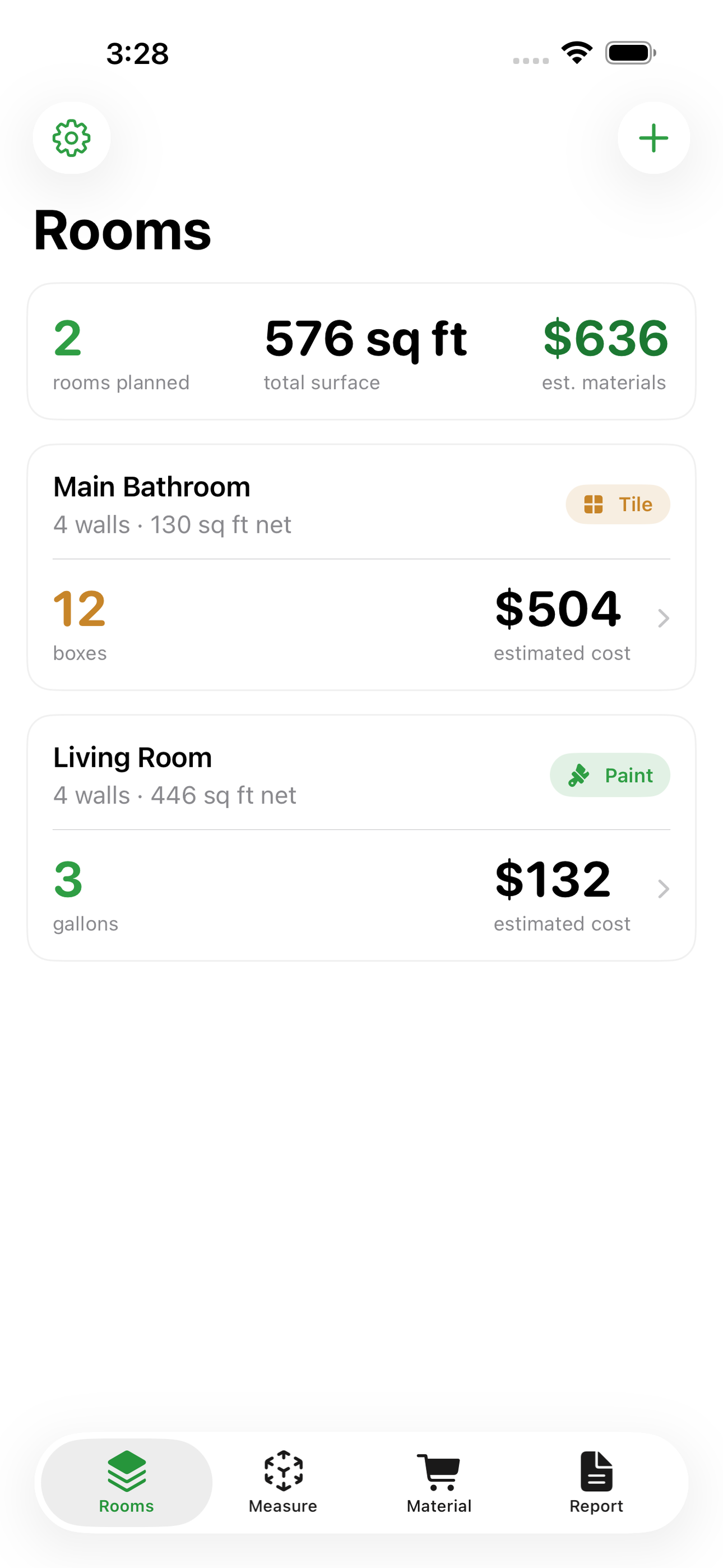This screenshot has width=723, height=1568.
Task: Open settings with the gear icon
Action: point(72,138)
